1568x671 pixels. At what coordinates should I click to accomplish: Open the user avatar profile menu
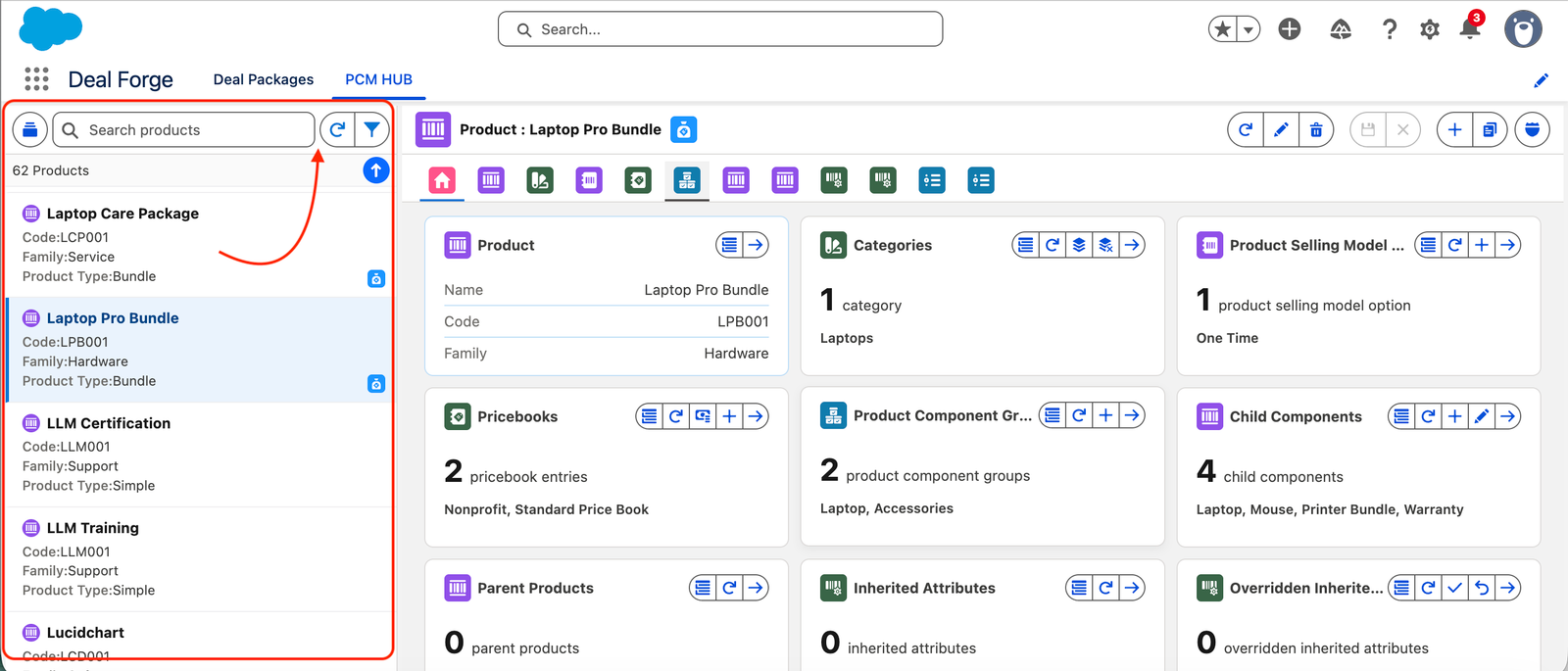pyautogui.click(x=1523, y=29)
